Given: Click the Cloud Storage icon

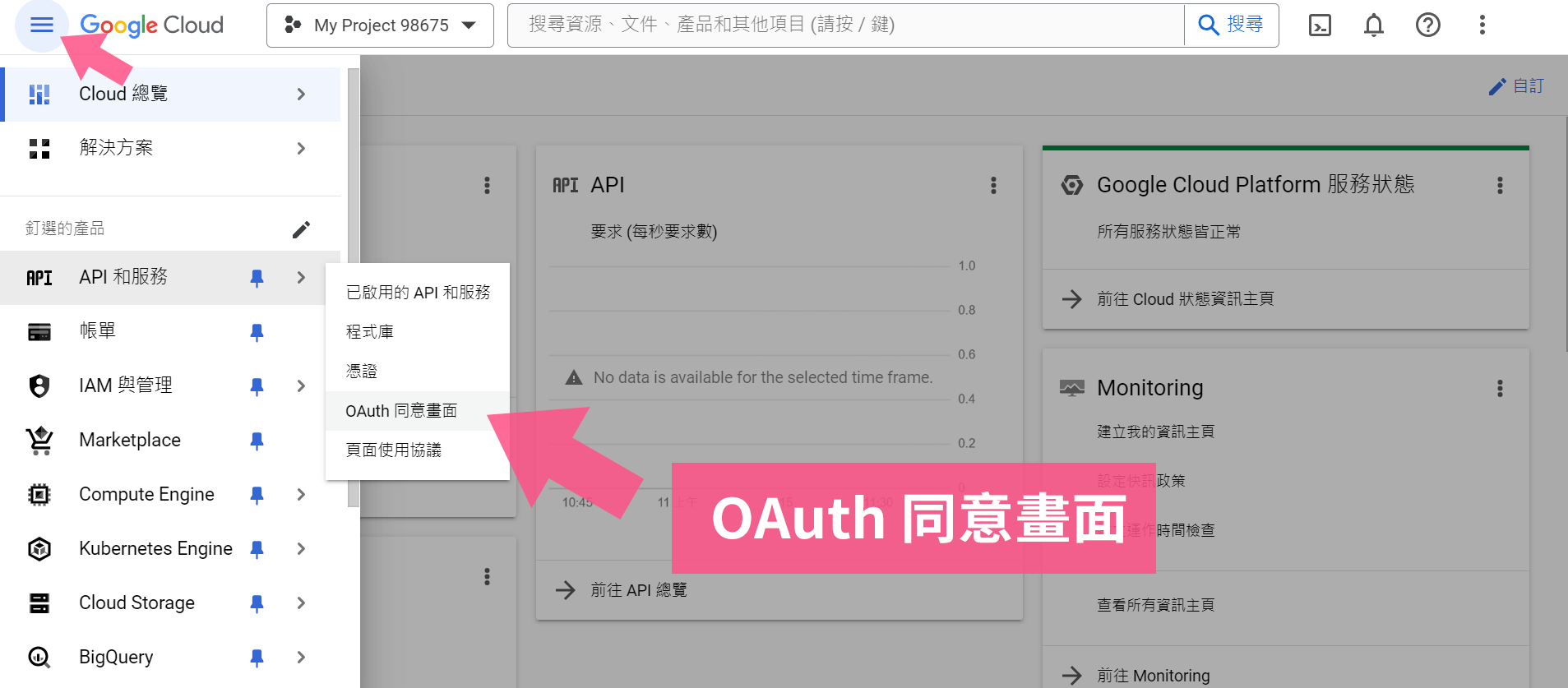Looking at the screenshot, I should coord(39,603).
